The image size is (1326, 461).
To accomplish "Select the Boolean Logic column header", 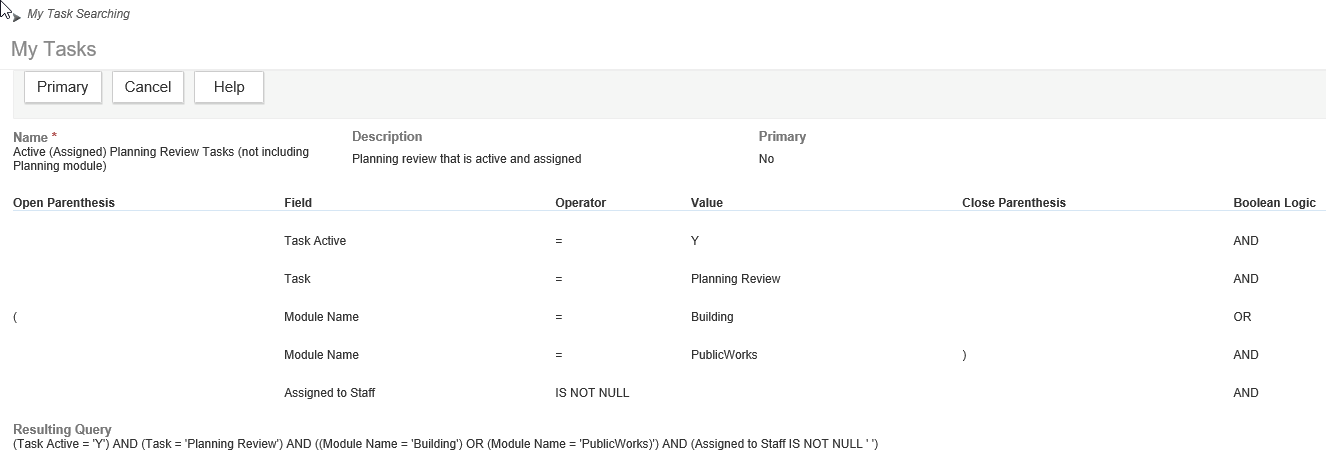I will click(1274, 203).
